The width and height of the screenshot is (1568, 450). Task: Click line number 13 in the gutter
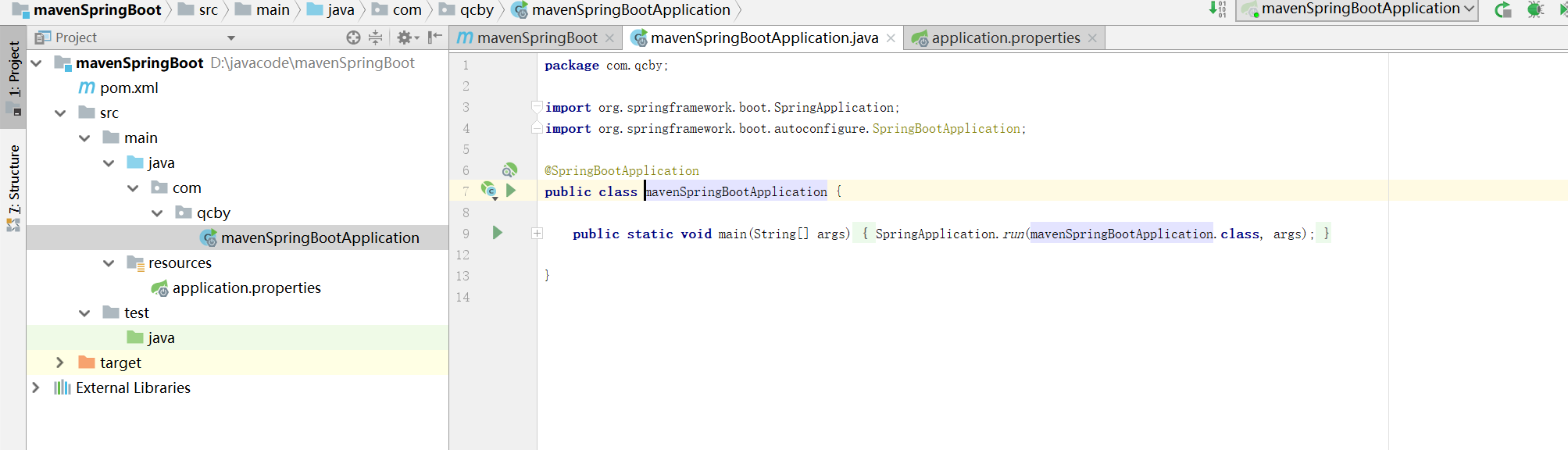(463, 276)
